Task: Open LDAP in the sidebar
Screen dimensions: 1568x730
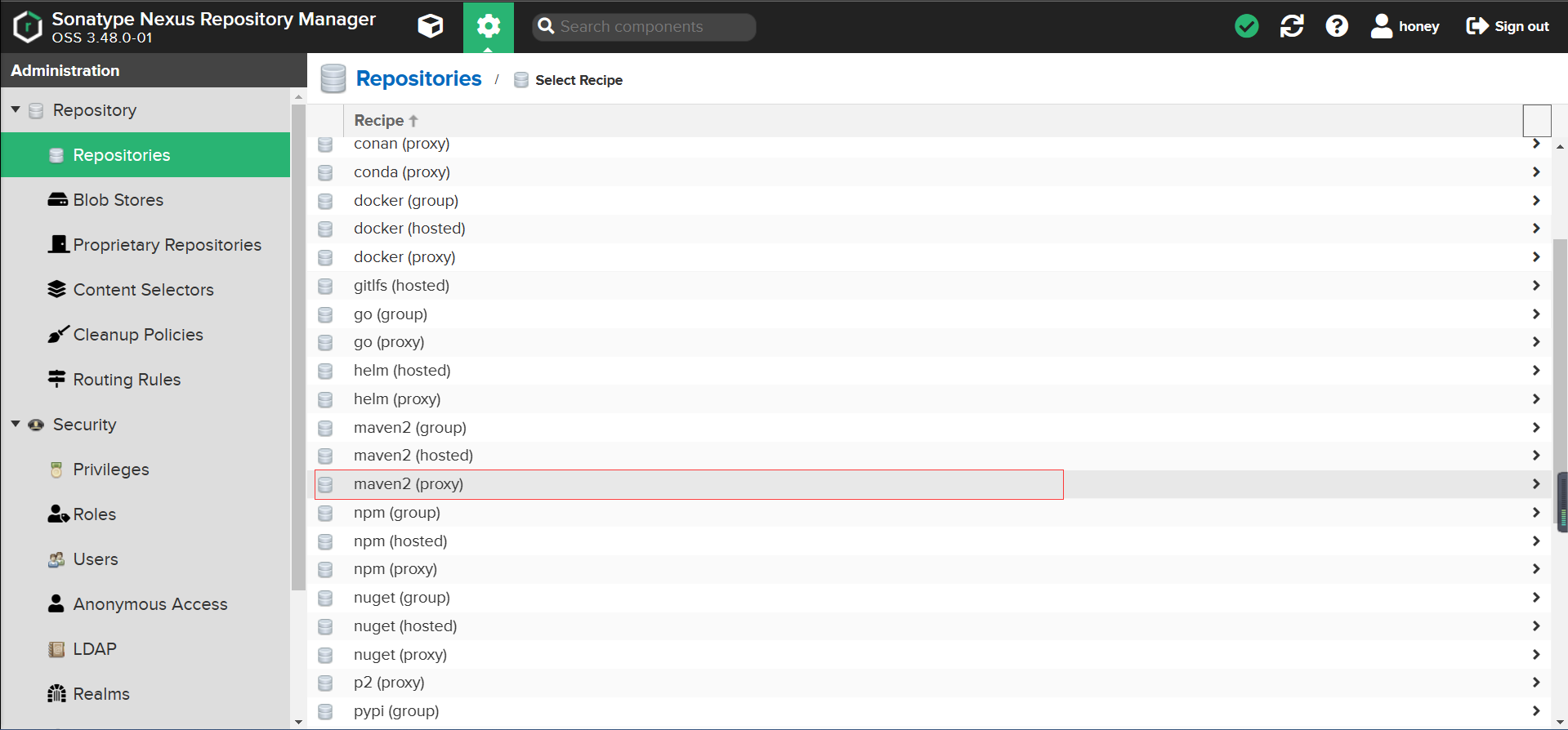Action: tap(145, 648)
